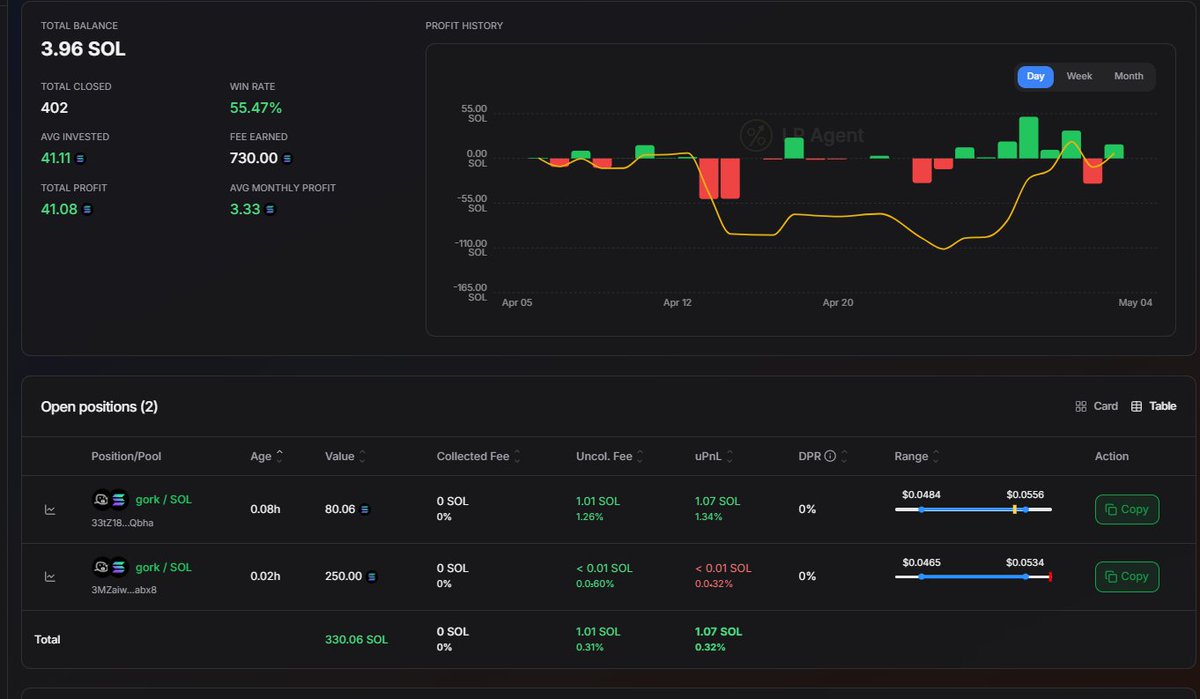Switch profit history to Week

pyautogui.click(x=1079, y=76)
